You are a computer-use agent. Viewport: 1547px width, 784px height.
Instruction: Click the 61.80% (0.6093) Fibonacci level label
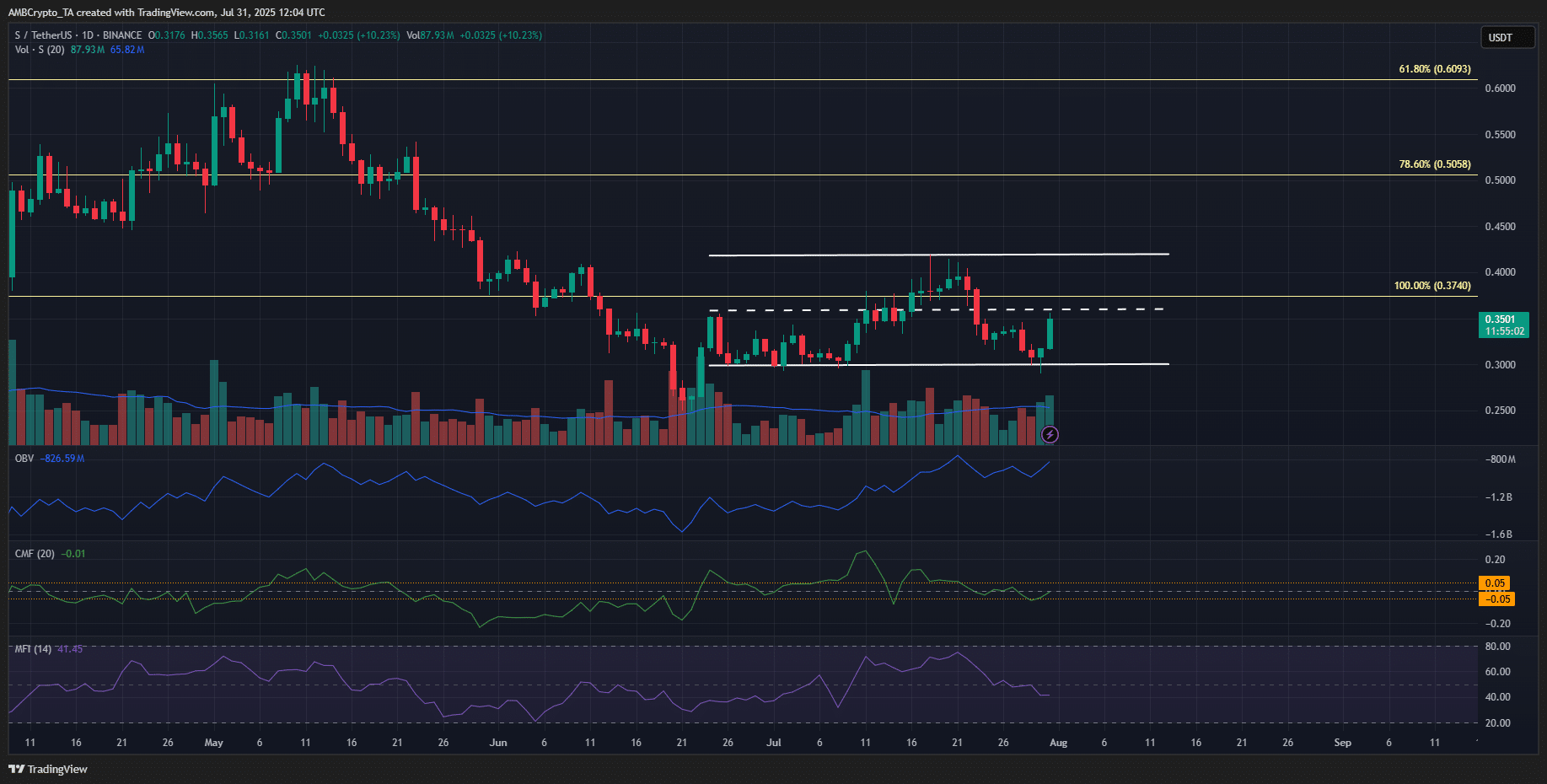click(x=1433, y=68)
